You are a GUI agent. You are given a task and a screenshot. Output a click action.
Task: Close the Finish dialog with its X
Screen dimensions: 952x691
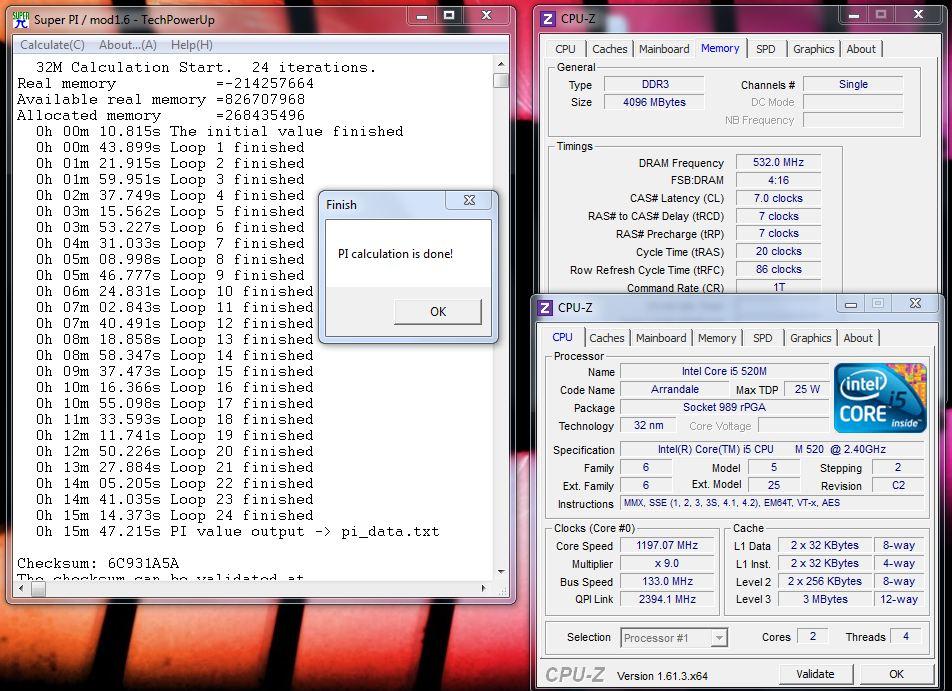469,200
